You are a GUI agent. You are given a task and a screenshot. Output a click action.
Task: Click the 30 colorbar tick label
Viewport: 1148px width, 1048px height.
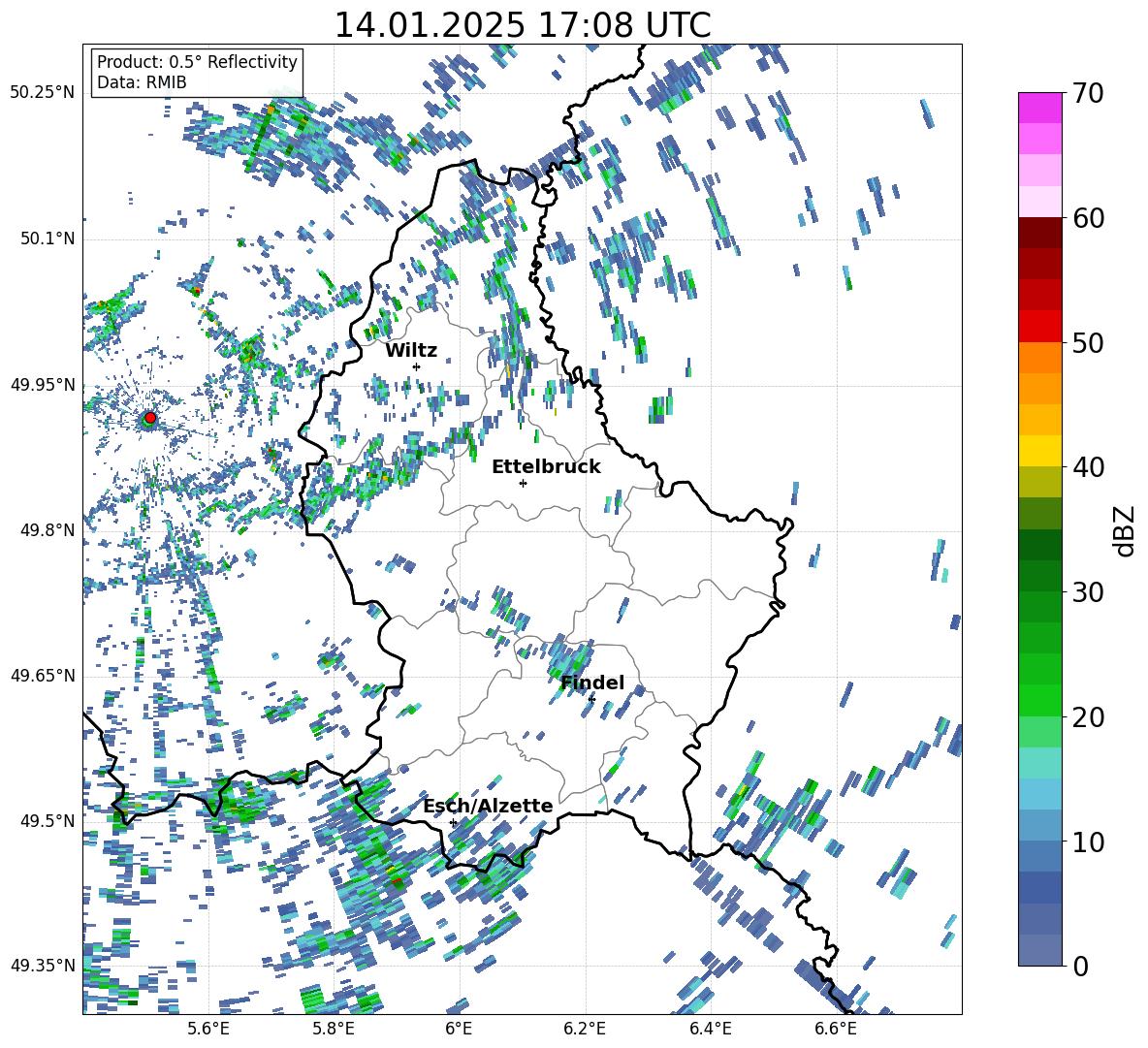pyautogui.click(x=1089, y=592)
